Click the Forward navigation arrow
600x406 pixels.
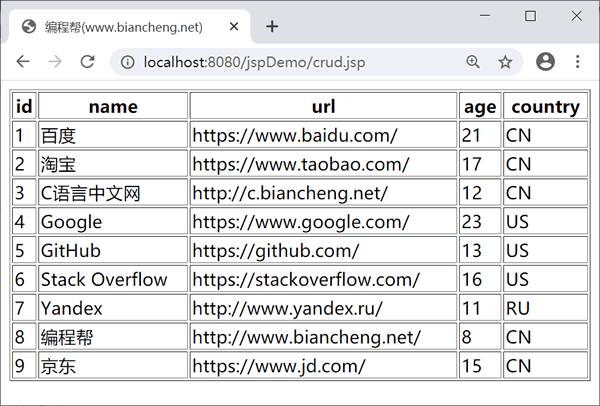click(x=55, y=61)
